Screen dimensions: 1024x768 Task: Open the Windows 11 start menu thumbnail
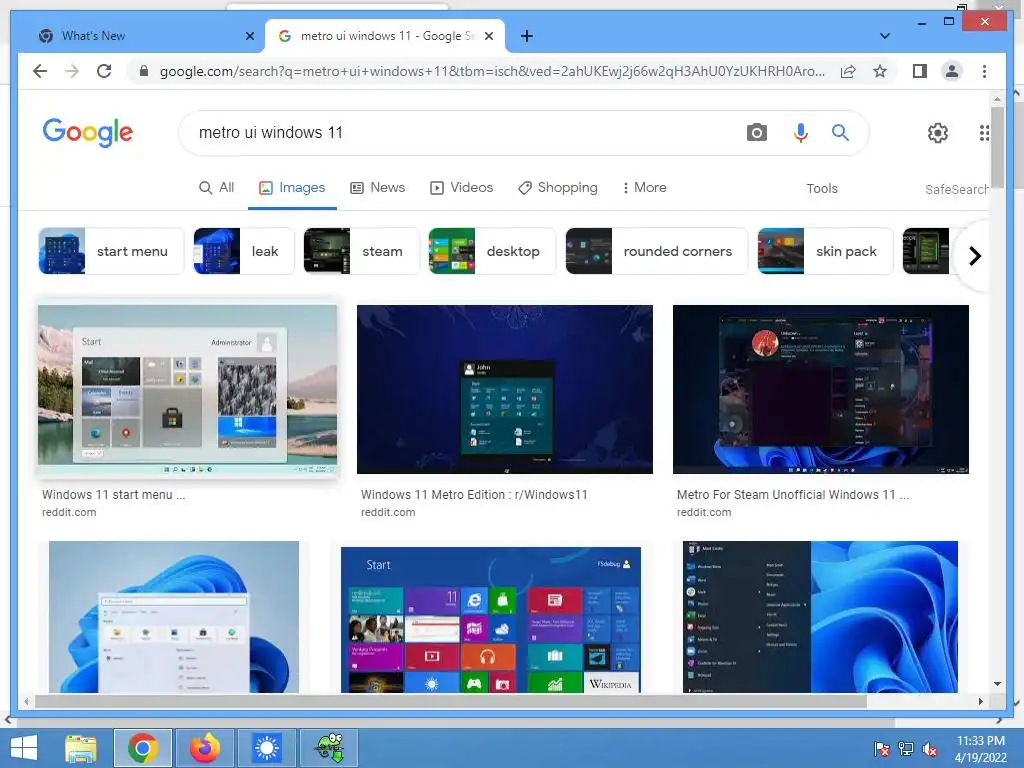point(187,391)
